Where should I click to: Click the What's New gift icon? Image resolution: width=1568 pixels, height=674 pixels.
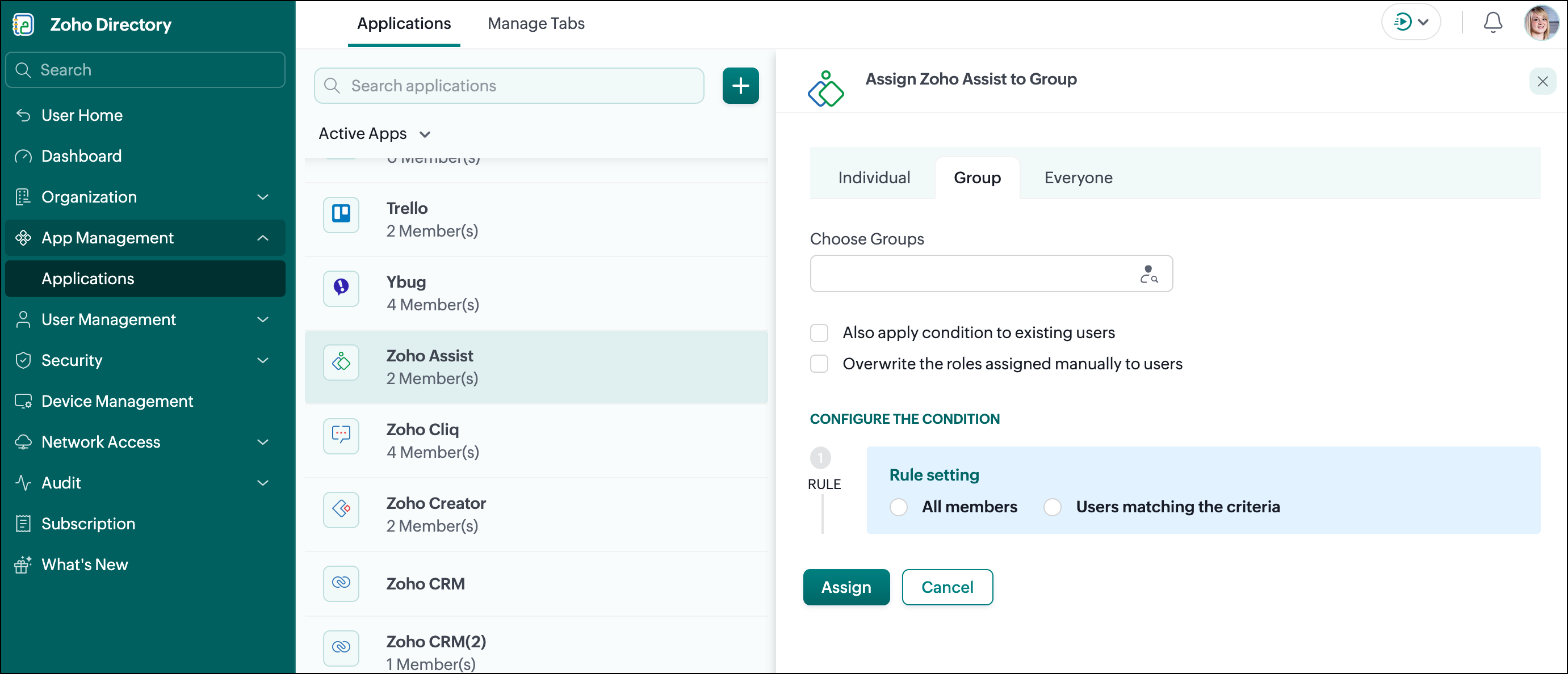coord(23,565)
